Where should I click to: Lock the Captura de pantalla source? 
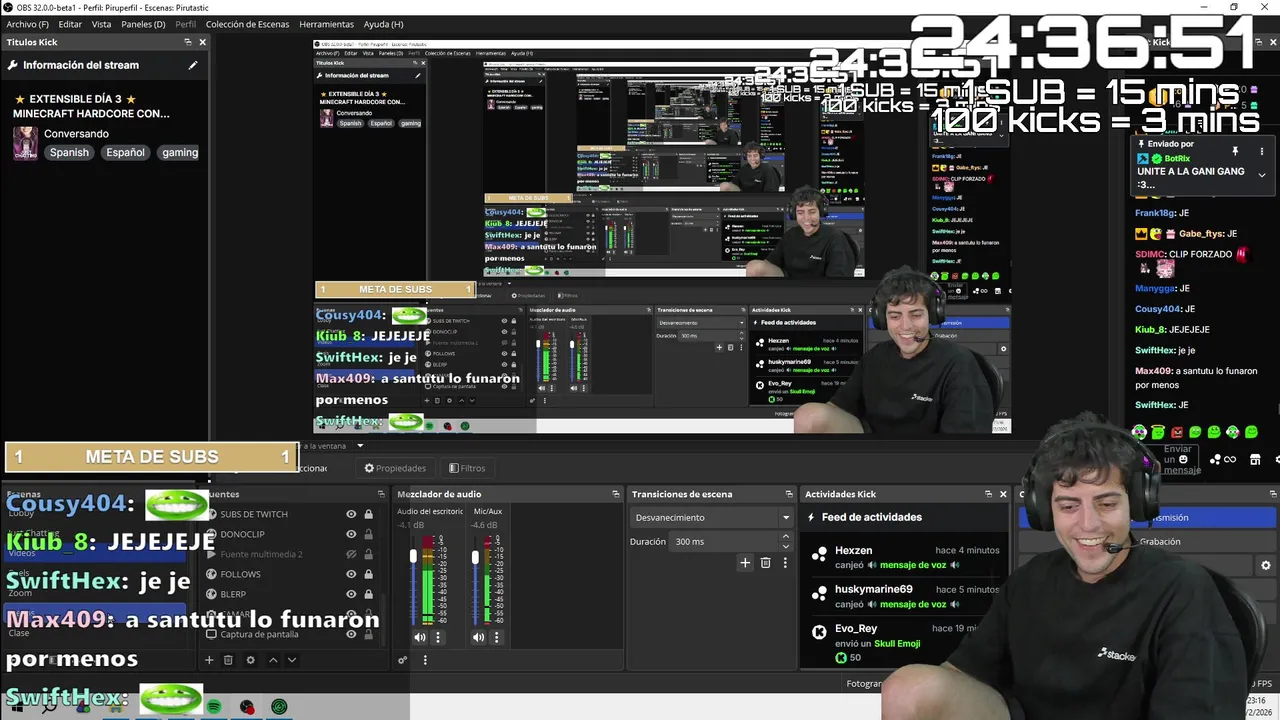coord(368,634)
